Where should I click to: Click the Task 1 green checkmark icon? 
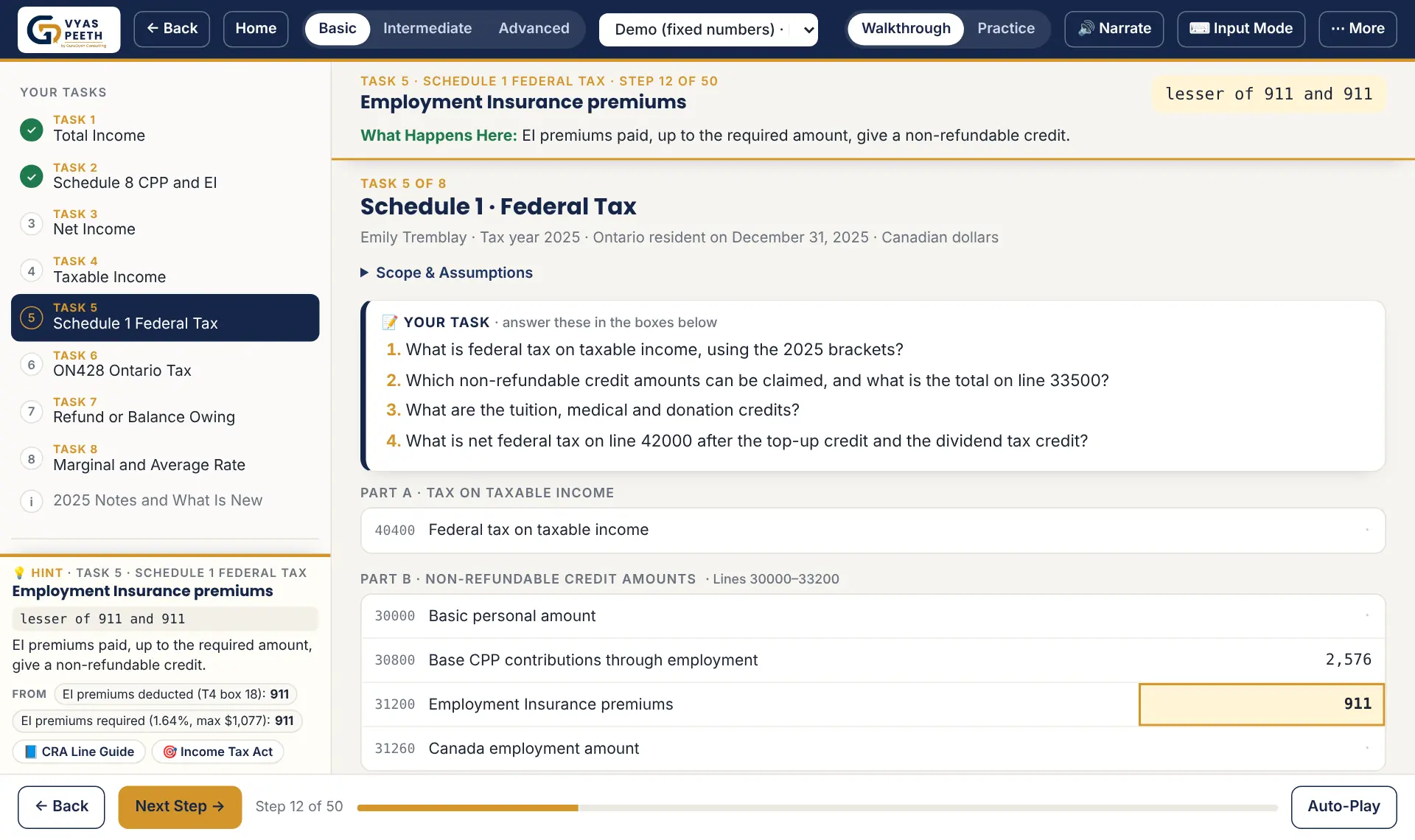(31, 130)
